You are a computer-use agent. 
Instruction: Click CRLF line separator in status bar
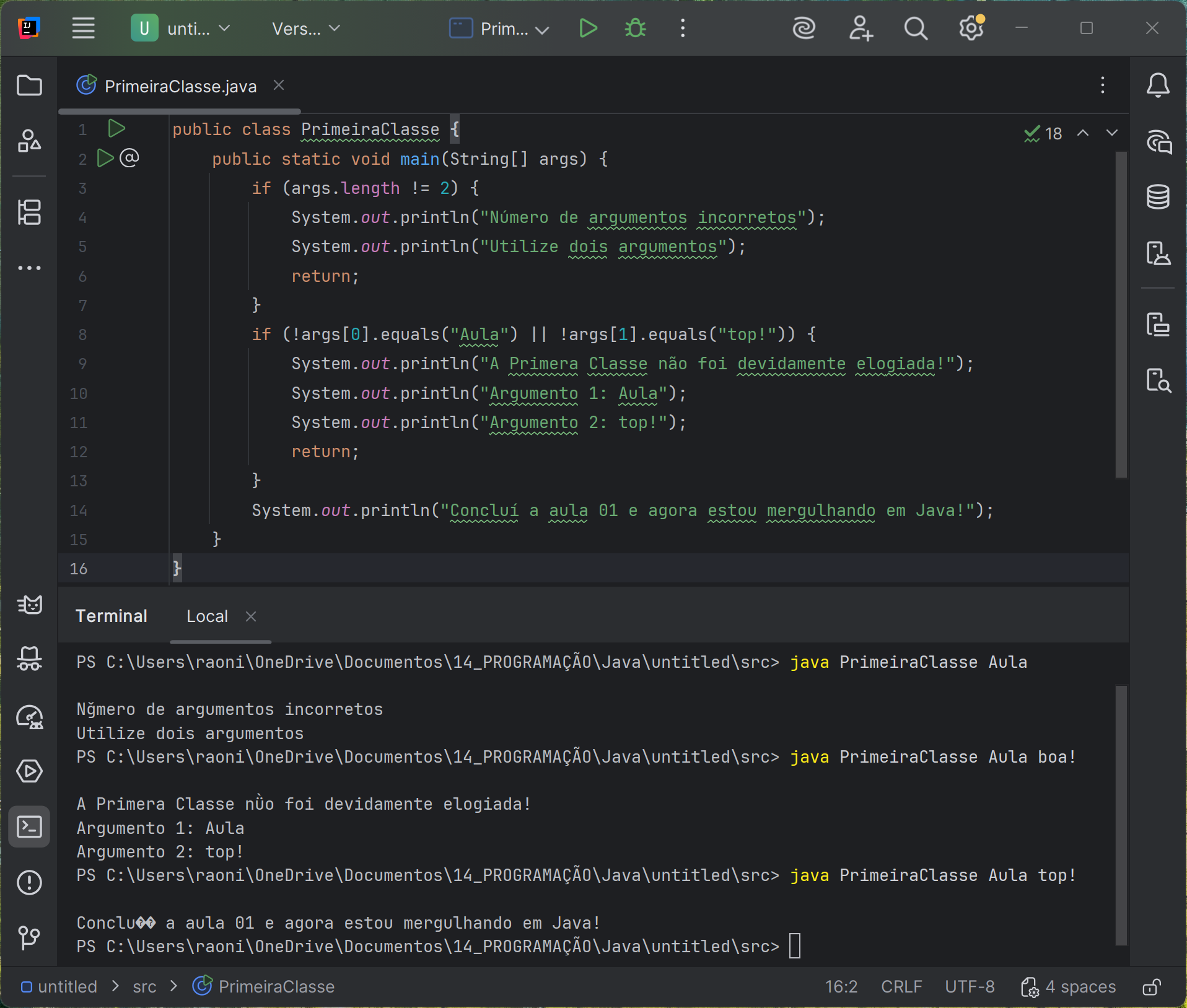901,986
